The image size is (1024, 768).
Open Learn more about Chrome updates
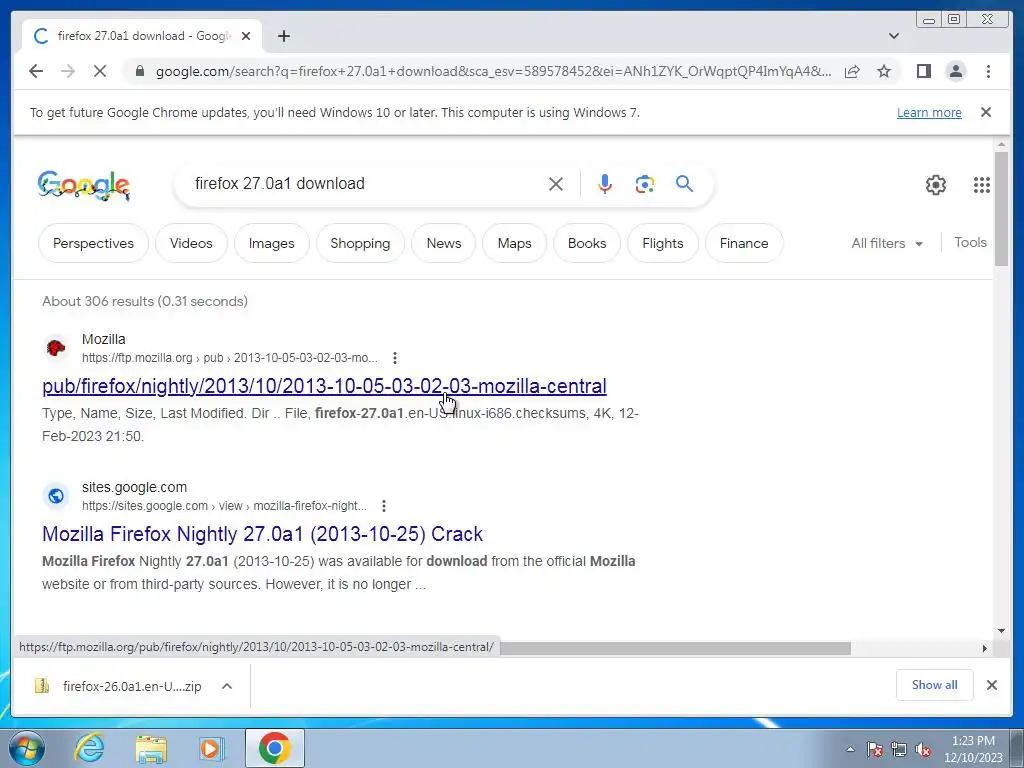[x=929, y=112]
